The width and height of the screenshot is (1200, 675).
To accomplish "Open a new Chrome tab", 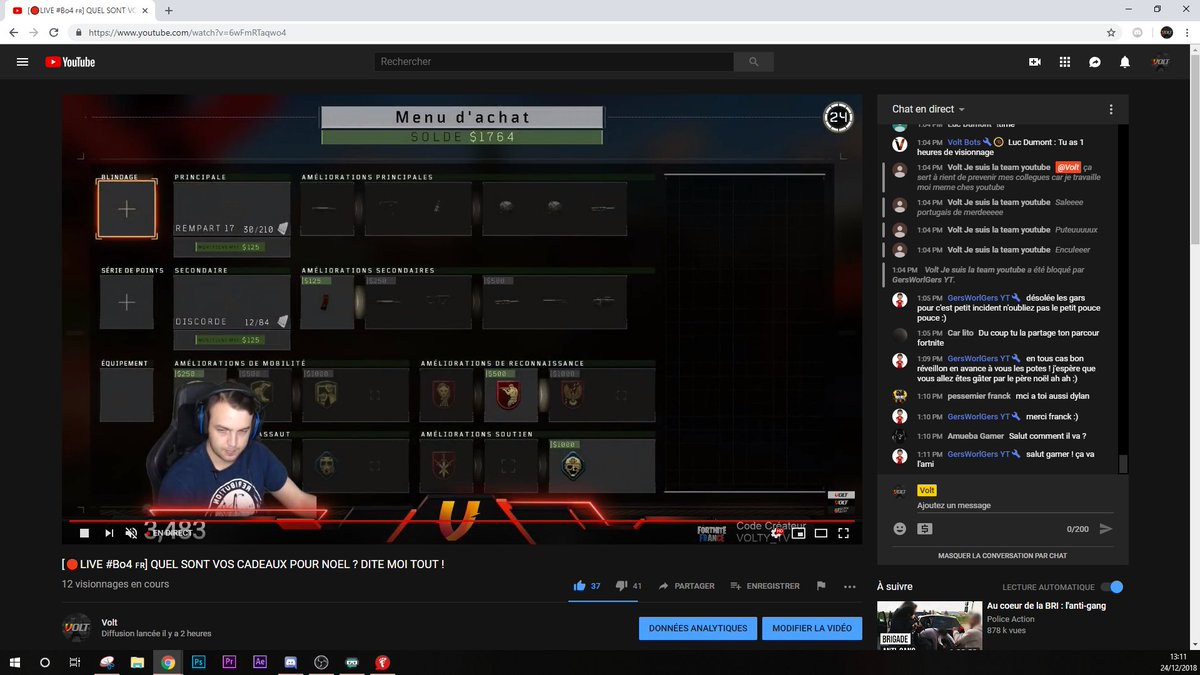I will [168, 10].
